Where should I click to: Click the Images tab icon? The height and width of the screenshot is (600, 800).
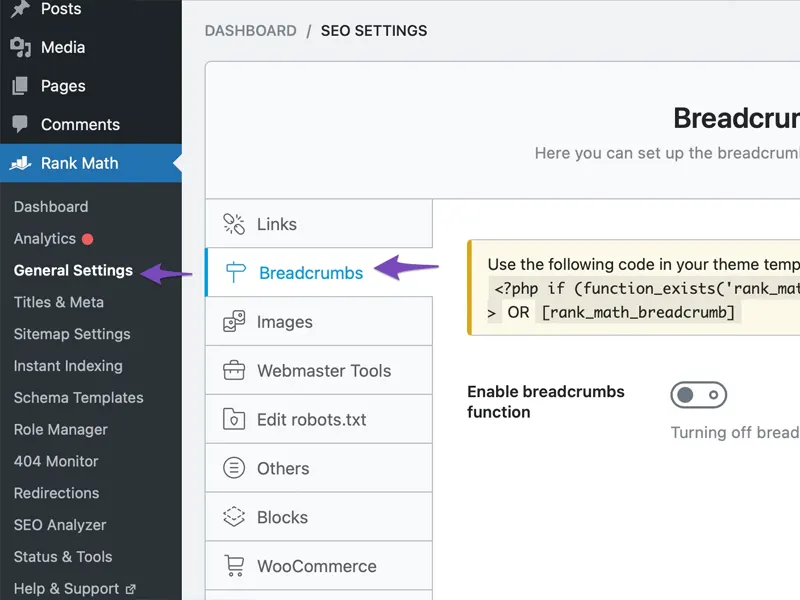pyautogui.click(x=234, y=322)
